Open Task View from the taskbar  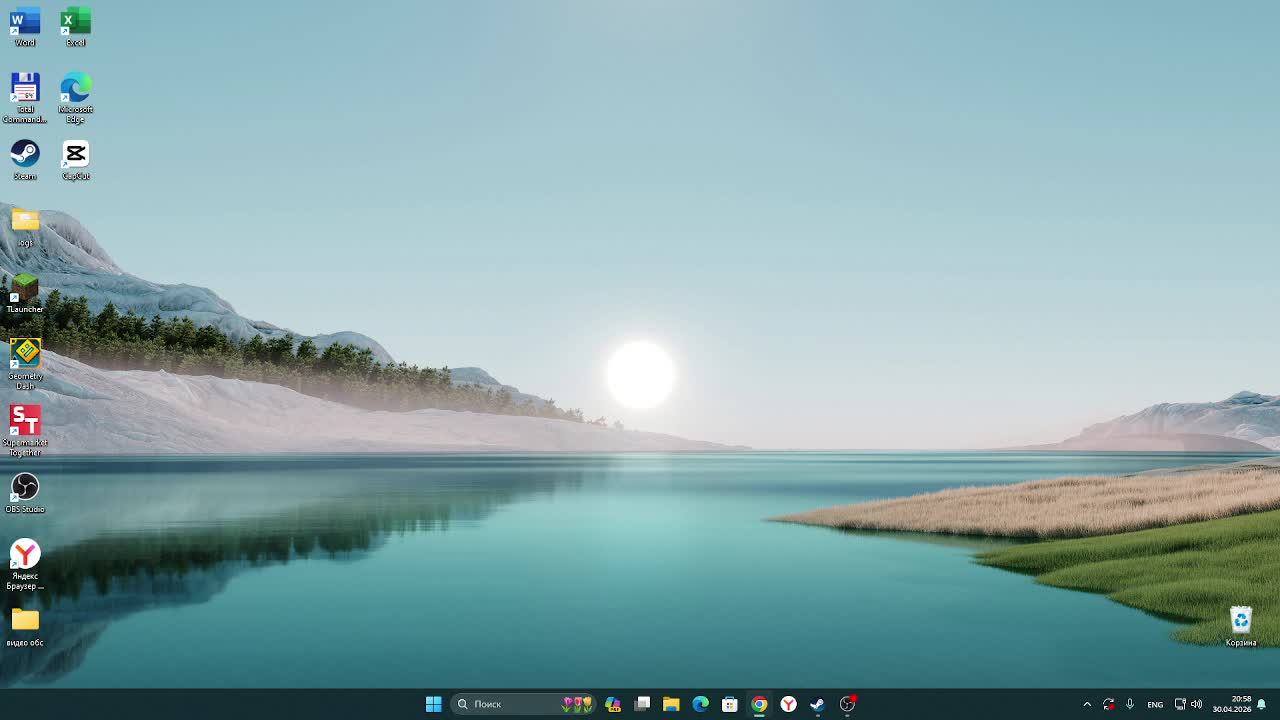(x=642, y=704)
